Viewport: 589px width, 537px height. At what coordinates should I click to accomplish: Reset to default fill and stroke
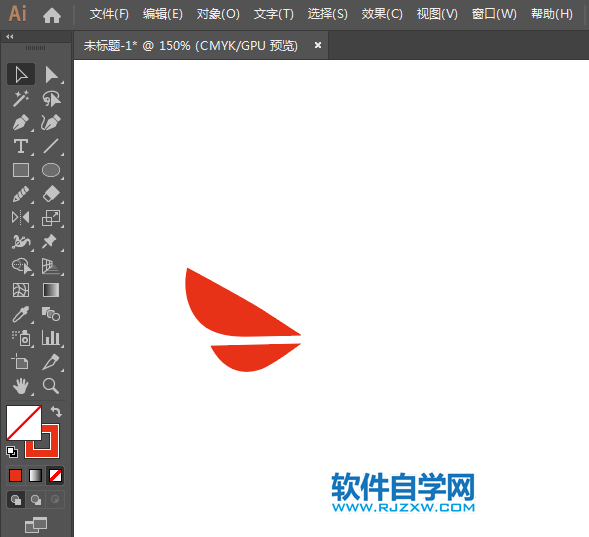point(12,452)
